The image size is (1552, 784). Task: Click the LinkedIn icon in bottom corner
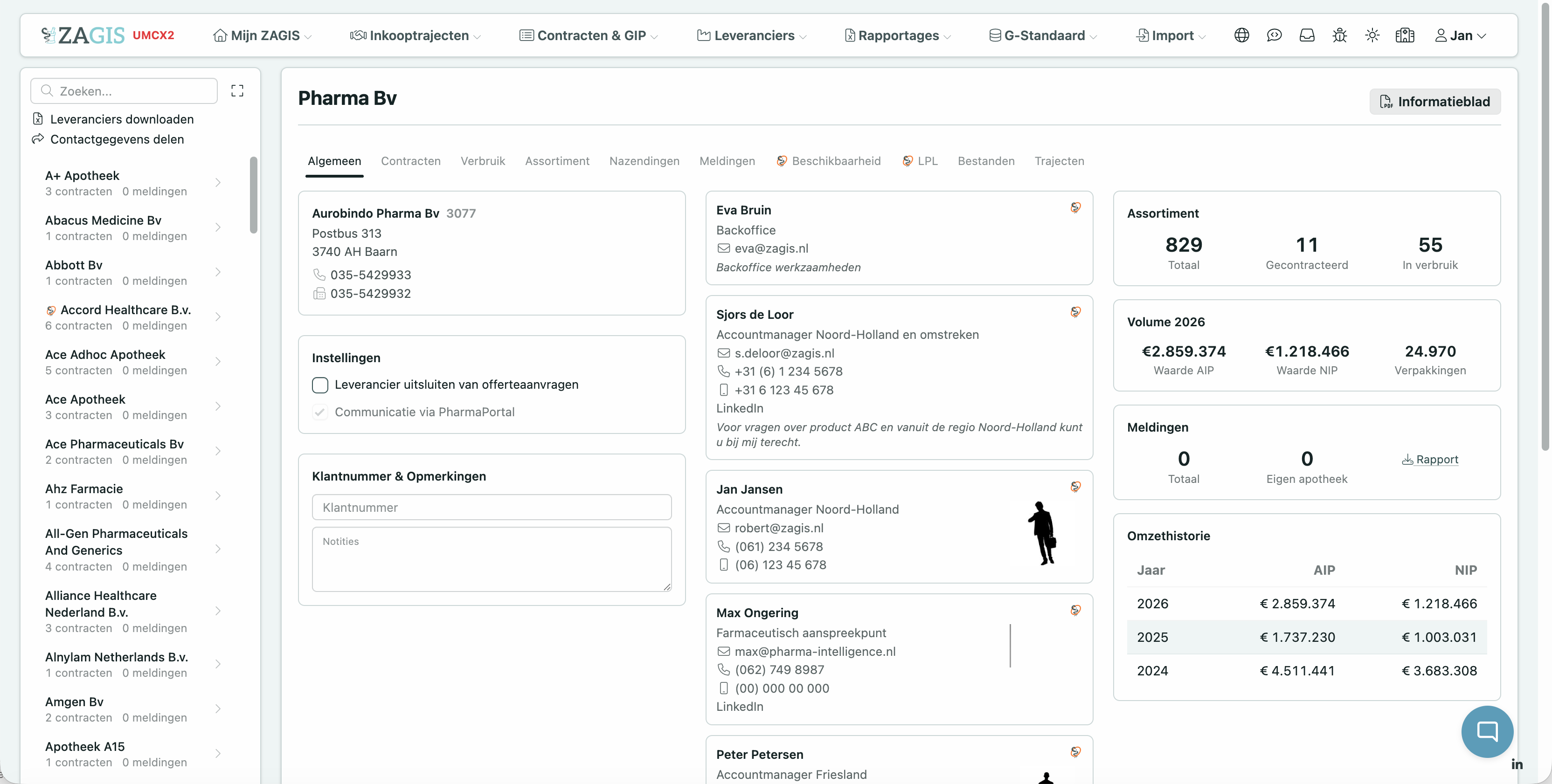click(x=1517, y=765)
